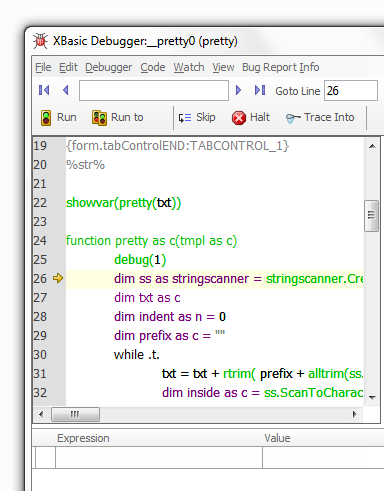Screen dimensions: 384x491
Task: Click the XBasic Debugger bug icon in title bar
Action: [41, 41]
